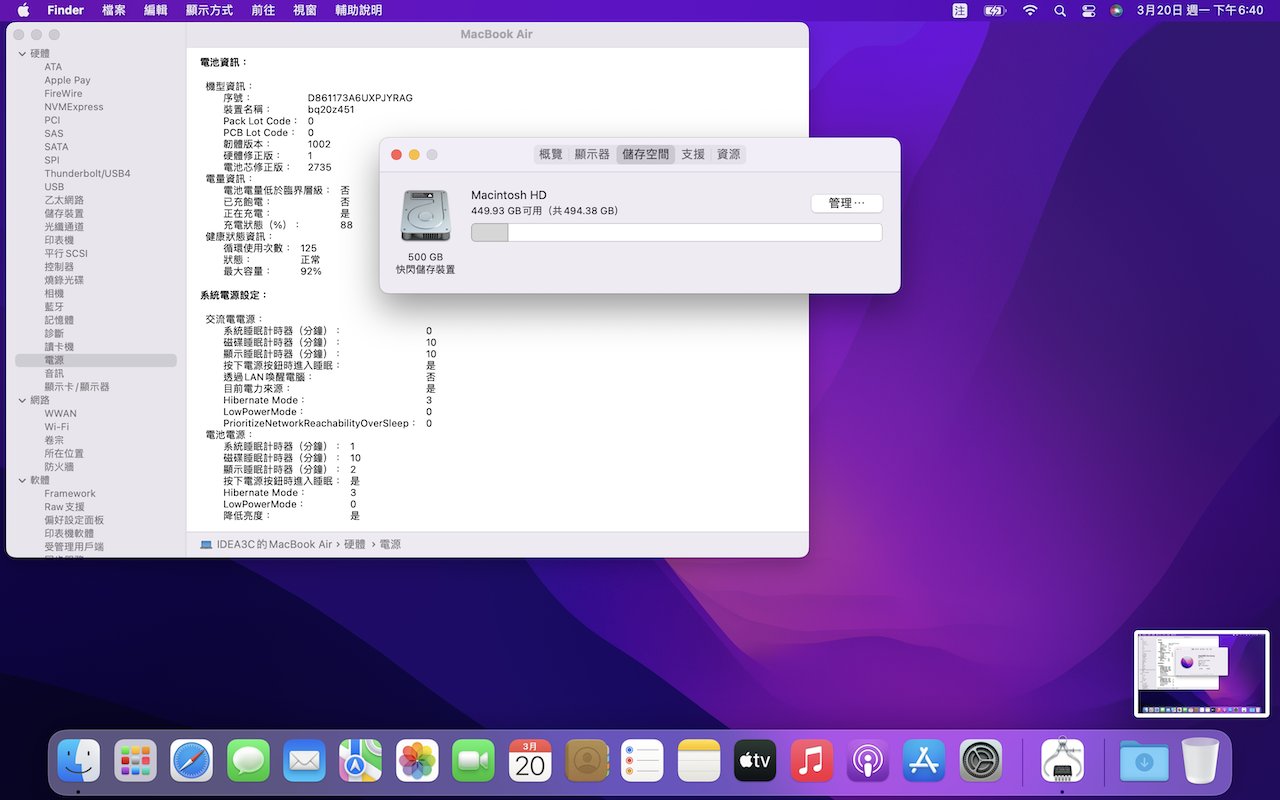Viewport: 1280px width, 800px height.
Task: Open Photos app in the Dock
Action: click(417, 761)
